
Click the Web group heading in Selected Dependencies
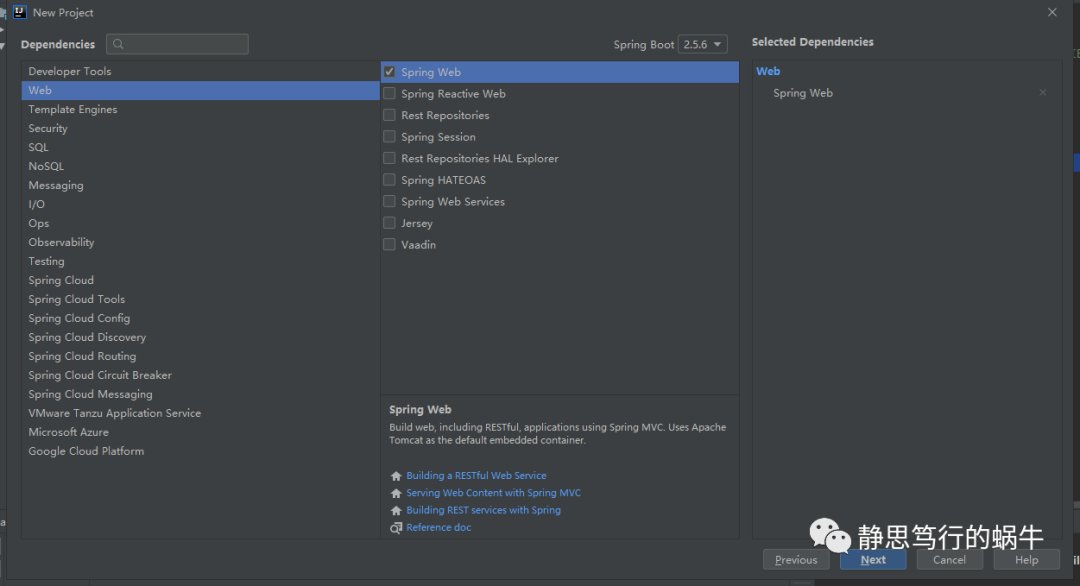point(768,71)
